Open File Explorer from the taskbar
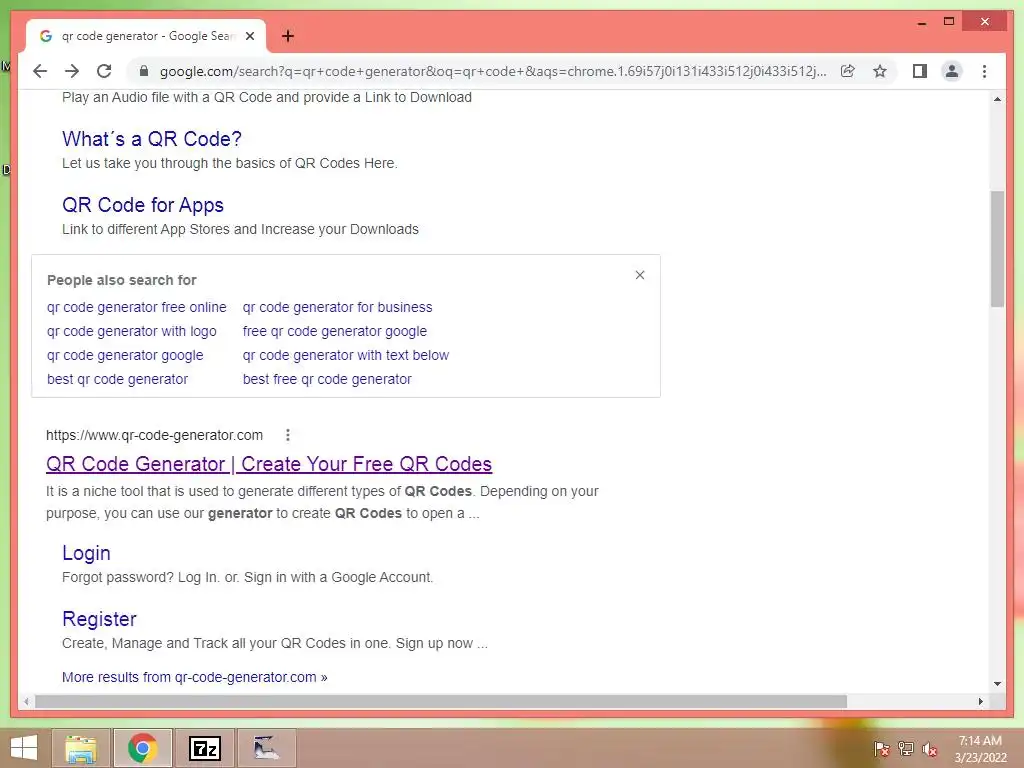Viewport: 1024px width, 768px height. [81, 748]
